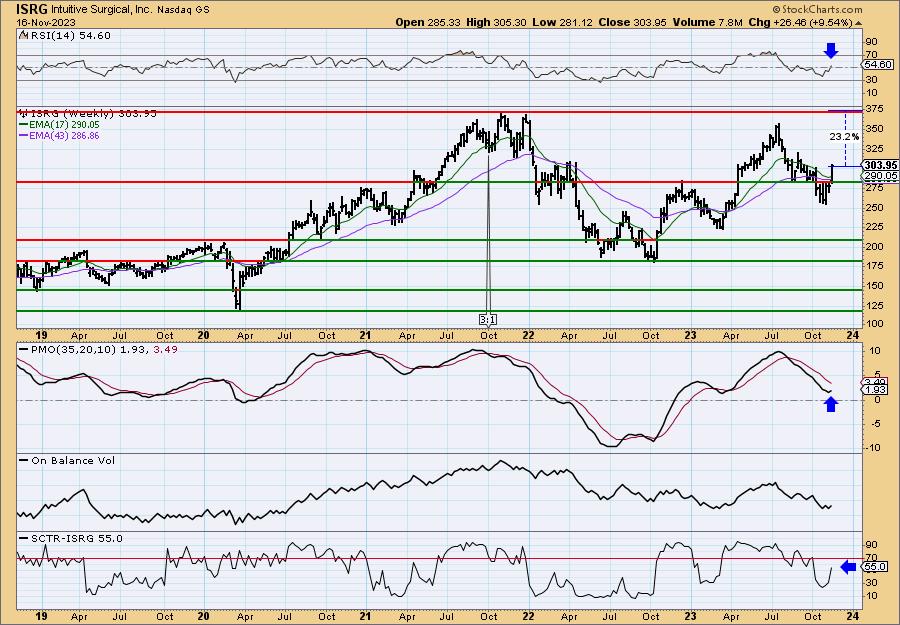Image resolution: width=900 pixels, height=625 pixels.
Task: Click the ISRG ticker symbol in header
Action: (32, 9)
